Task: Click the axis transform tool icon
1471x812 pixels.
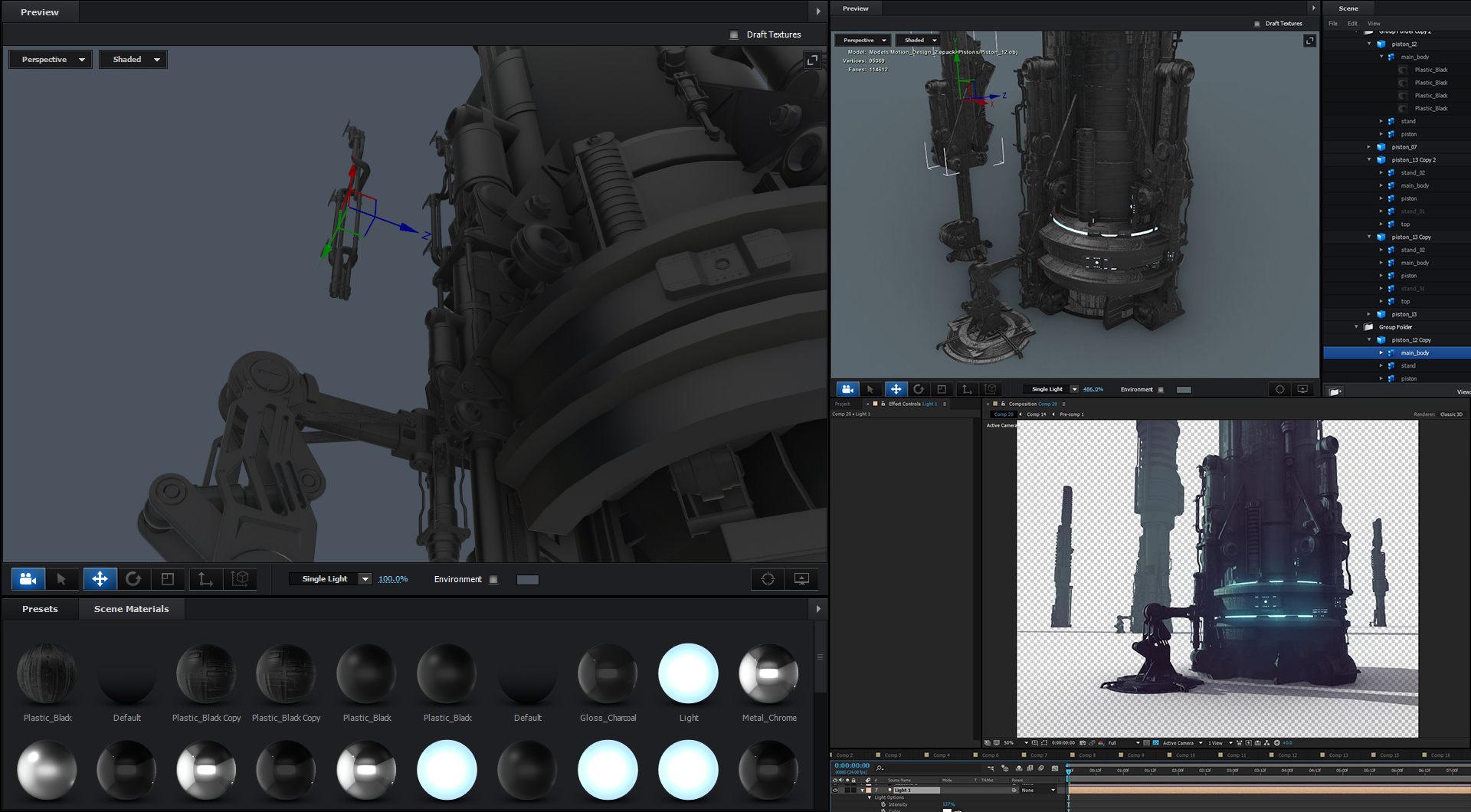Action: (x=205, y=579)
